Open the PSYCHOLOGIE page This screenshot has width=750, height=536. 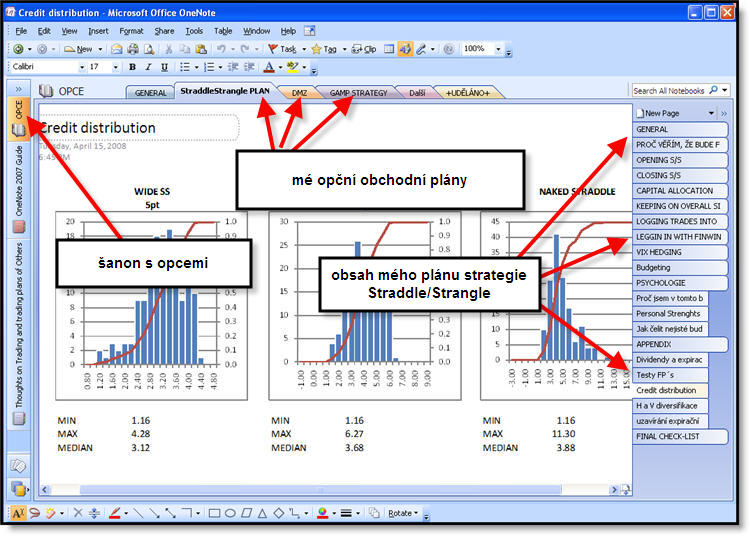tap(680, 283)
